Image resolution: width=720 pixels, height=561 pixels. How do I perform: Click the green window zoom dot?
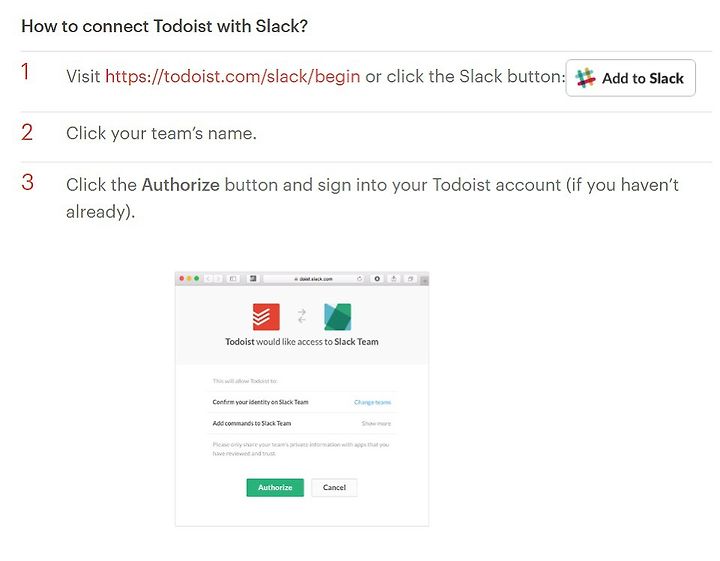tap(197, 279)
